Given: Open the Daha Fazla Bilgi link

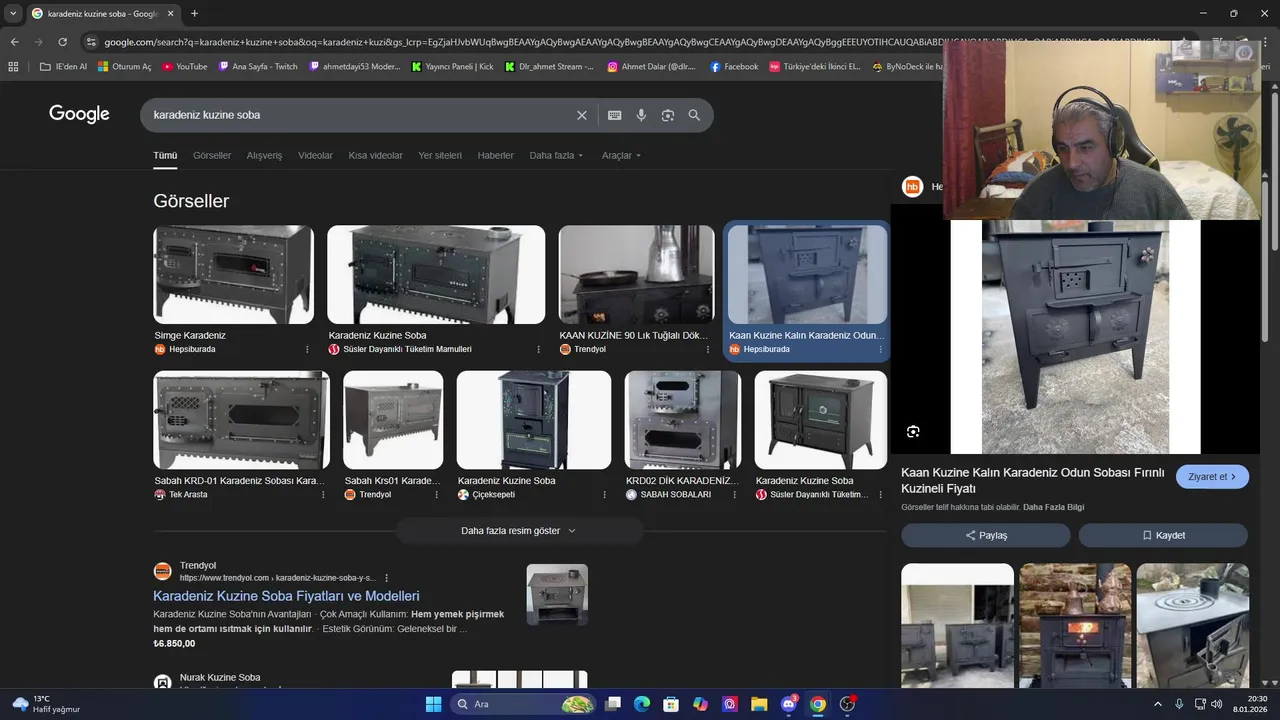Looking at the screenshot, I should tap(1053, 507).
